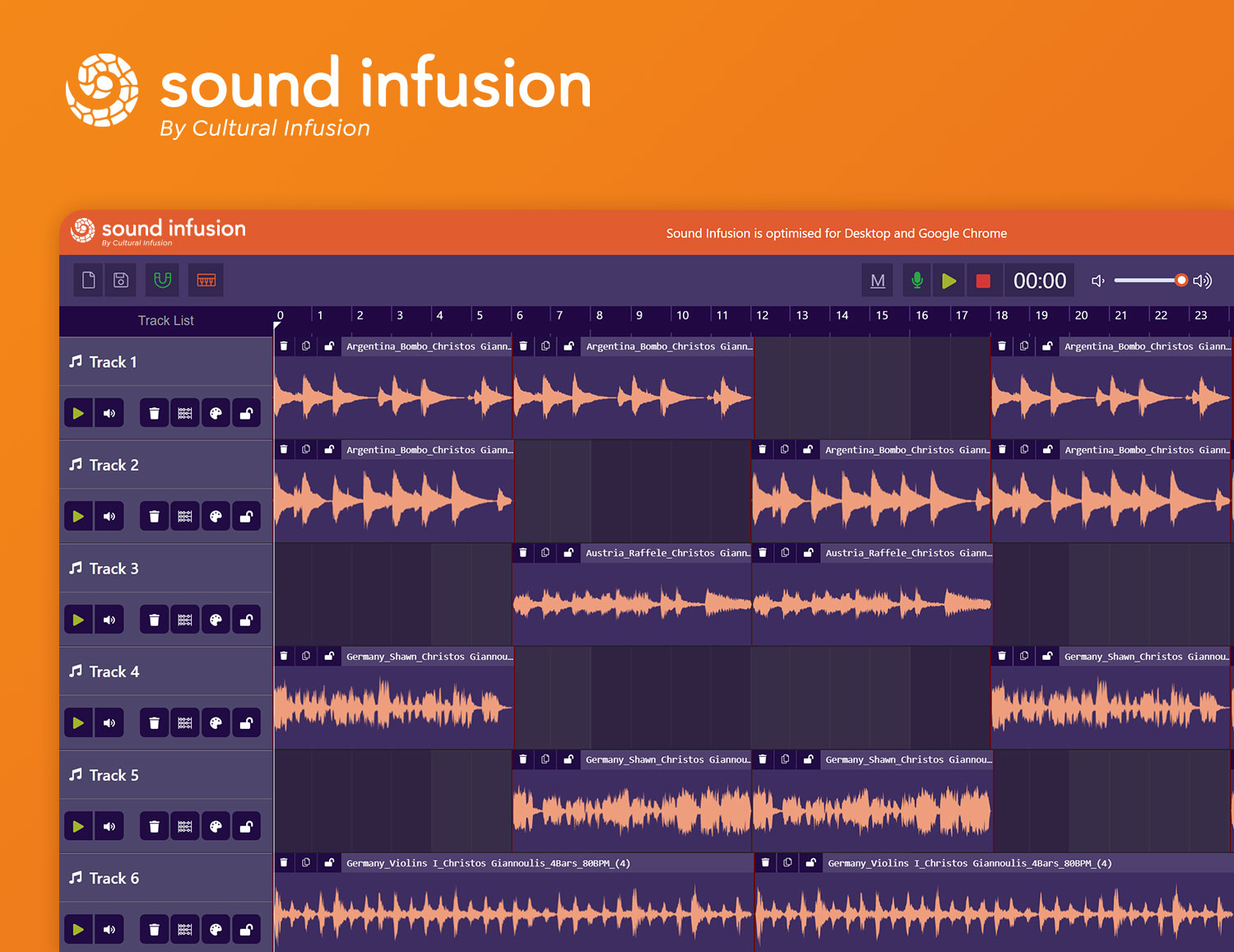Image resolution: width=1234 pixels, height=952 pixels.
Task: Select second Austria_Raffele clip waveform on Track 3
Action: click(872, 604)
